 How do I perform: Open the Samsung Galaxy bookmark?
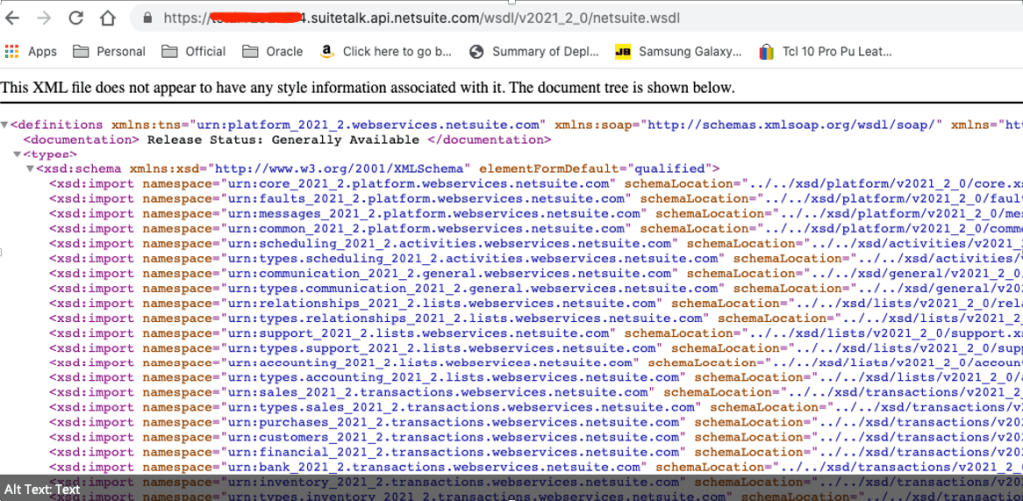pos(678,51)
